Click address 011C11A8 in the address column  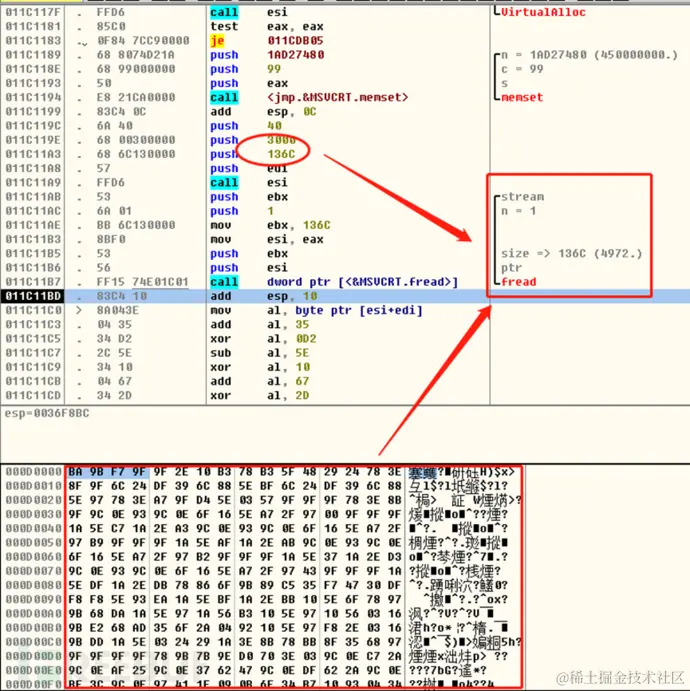coord(33,168)
